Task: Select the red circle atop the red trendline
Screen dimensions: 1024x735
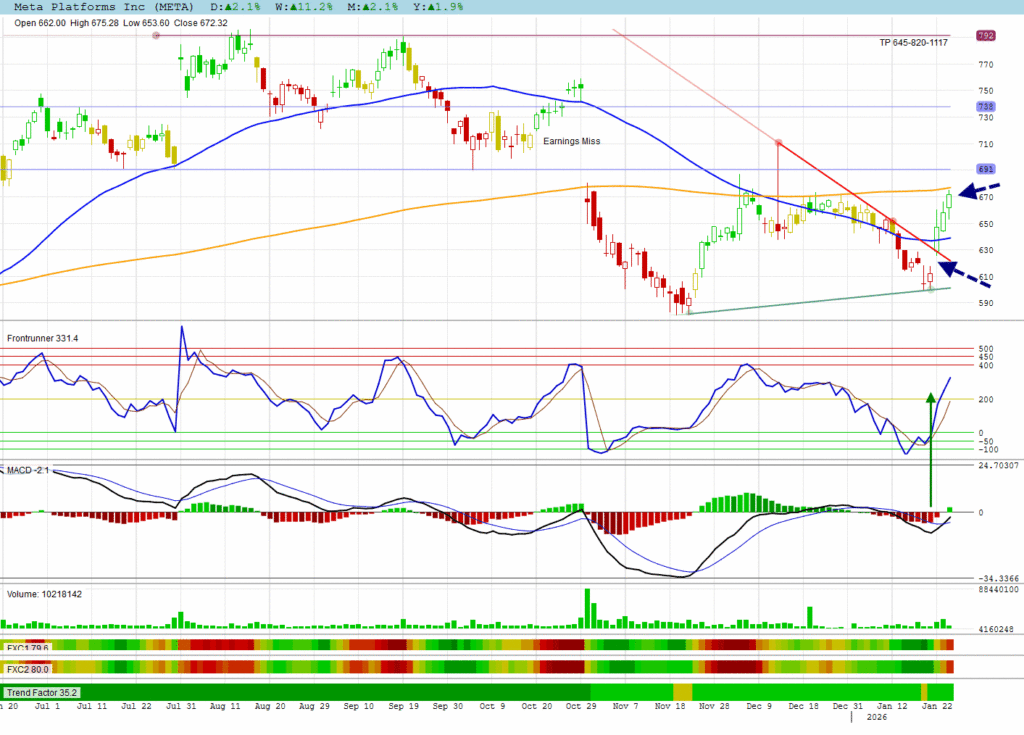Action: (777, 142)
